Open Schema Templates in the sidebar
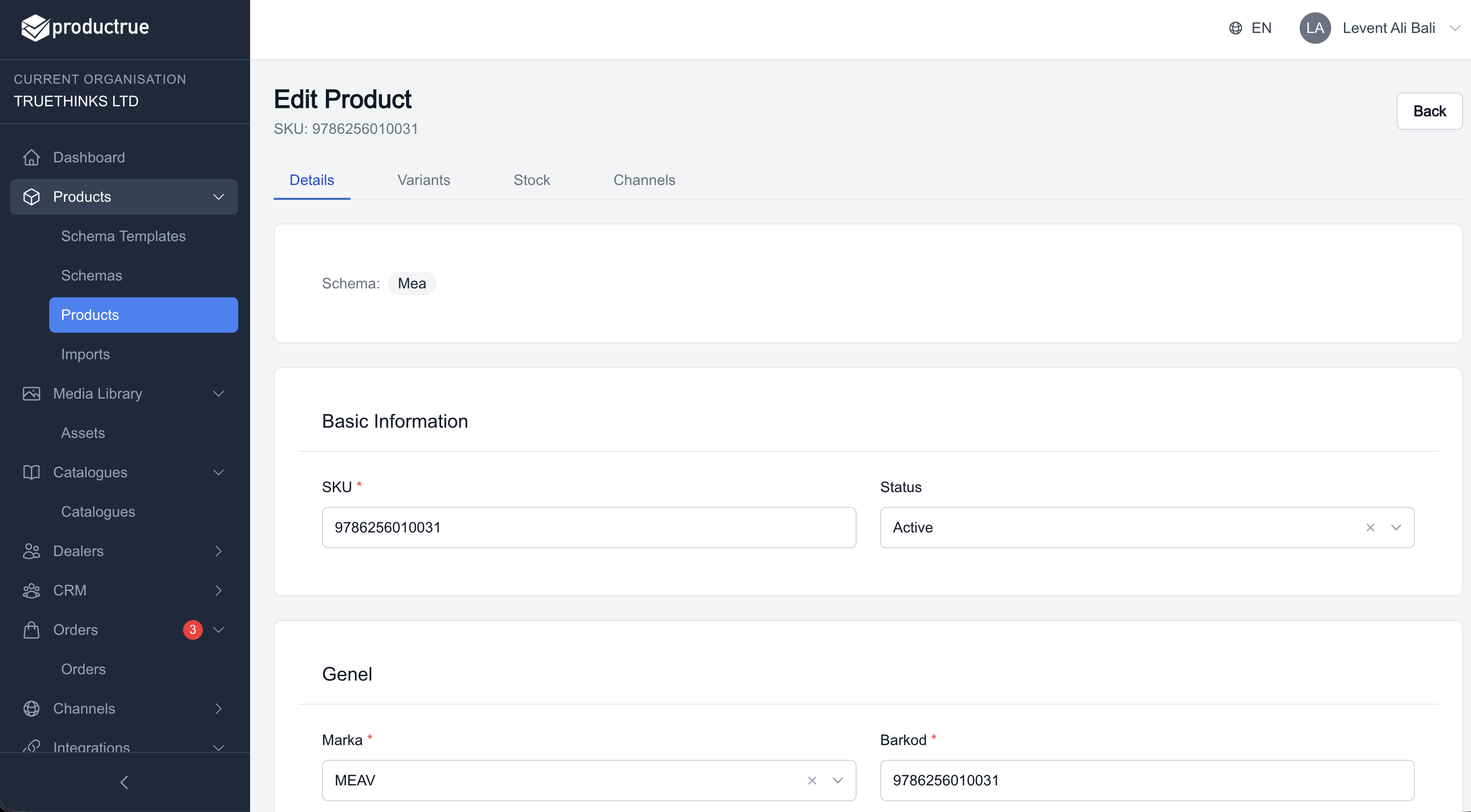 coord(124,236)
